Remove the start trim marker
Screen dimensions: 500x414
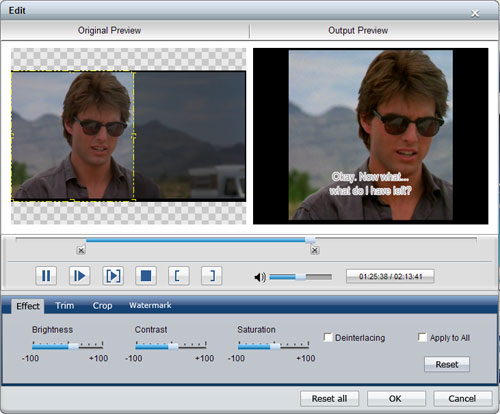pos(81,250)
